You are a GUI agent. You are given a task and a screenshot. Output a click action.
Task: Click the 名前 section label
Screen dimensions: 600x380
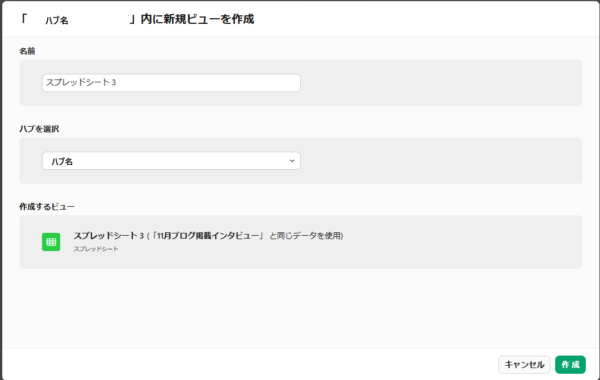pyautogui.click(x=27, y=51)
